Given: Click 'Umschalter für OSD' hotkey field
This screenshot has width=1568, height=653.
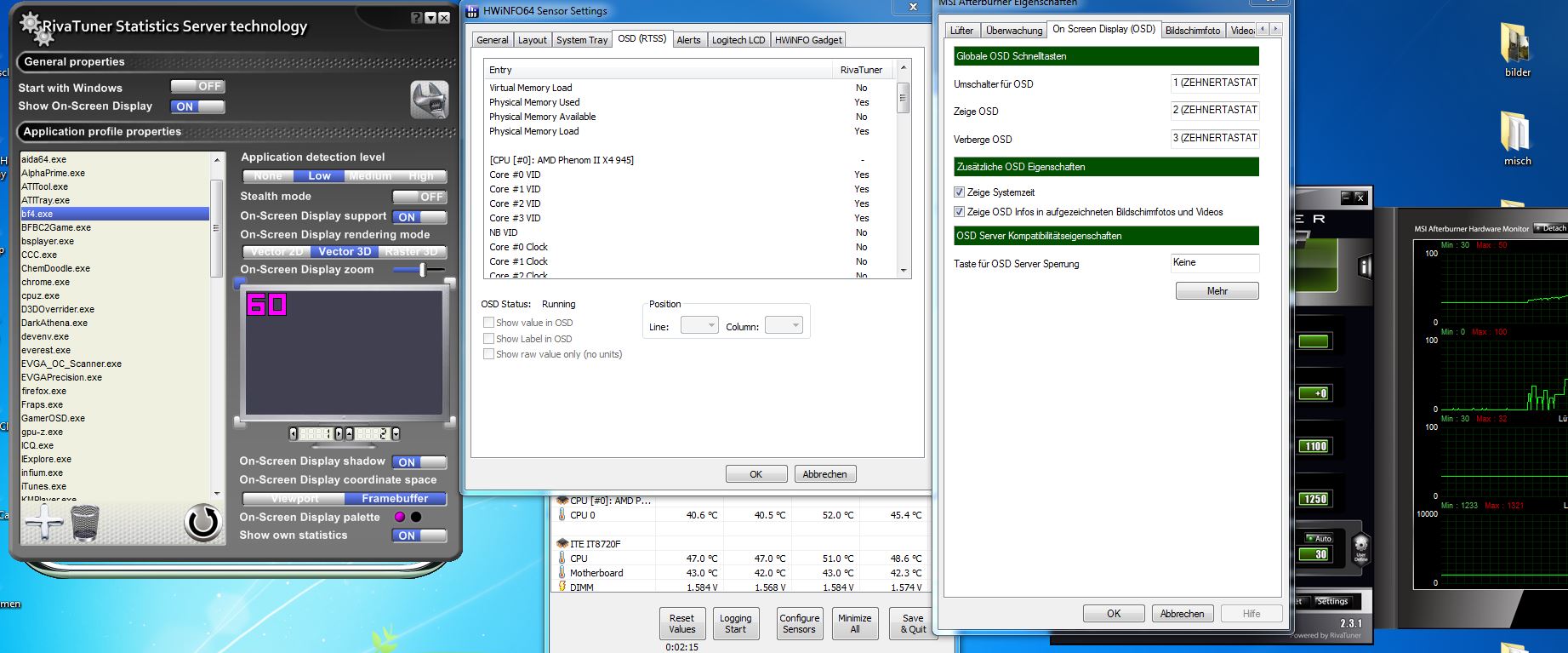Looking at the screenshot, I should coord(1215,83).
